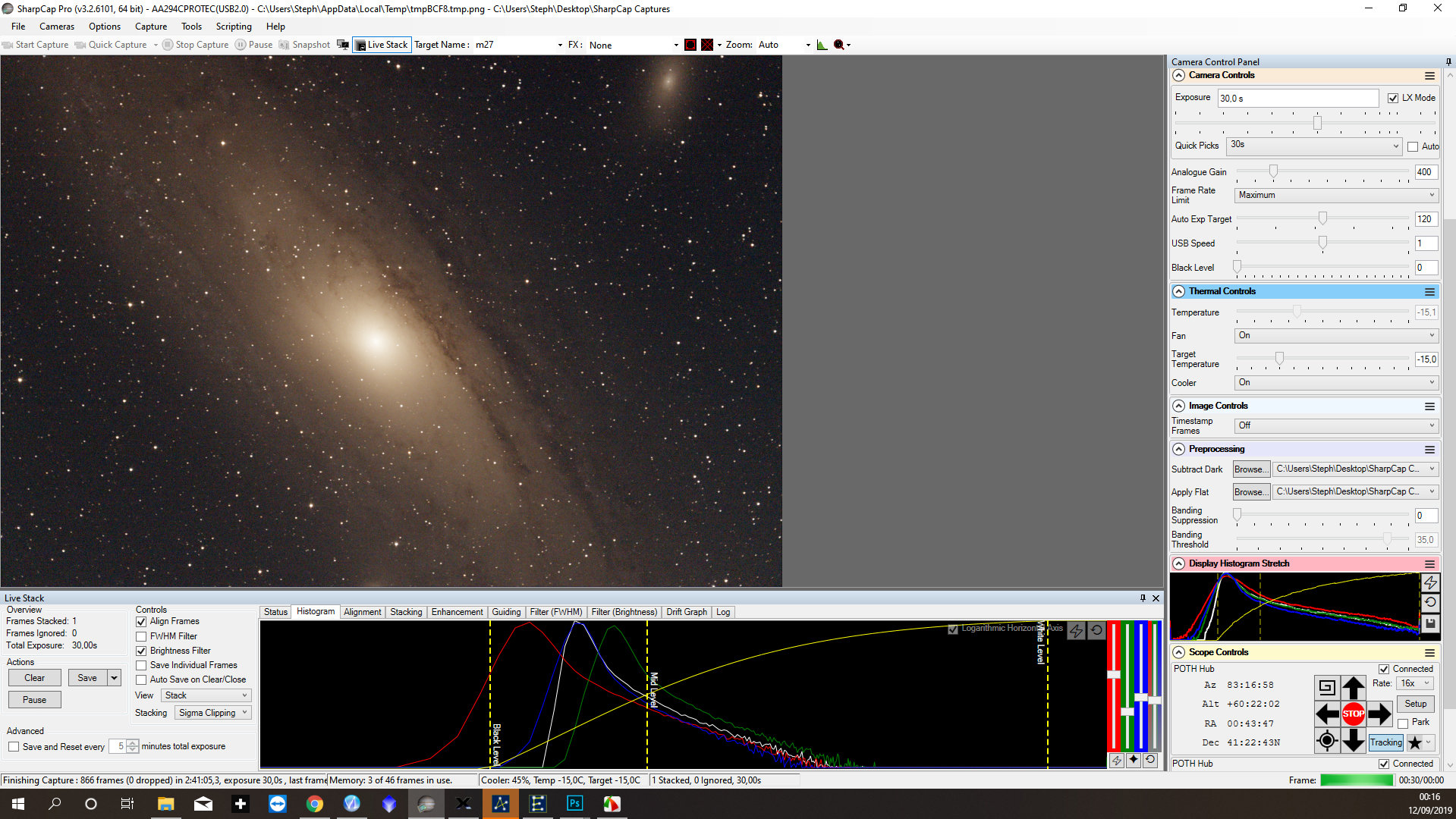Move scope using the up arrow button
Image resolution: width=1456 pixels, height=819 pixels.
[x=1353, y=687]
